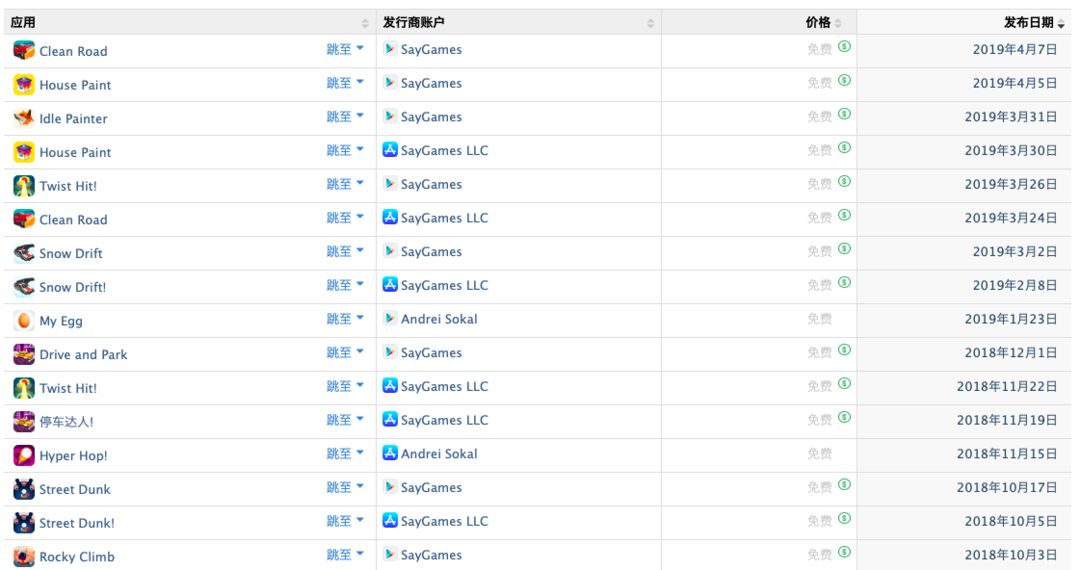The image size is (1080, 570).
Task: Open SayGames LLC publisher in 停车达人! row
Action: click(x=444, y=421)
